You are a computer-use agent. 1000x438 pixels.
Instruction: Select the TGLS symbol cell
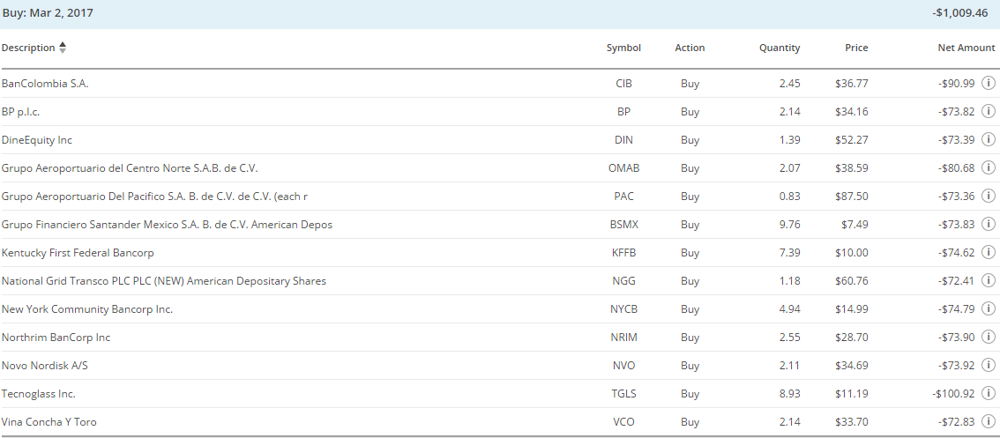pos(623,393)
